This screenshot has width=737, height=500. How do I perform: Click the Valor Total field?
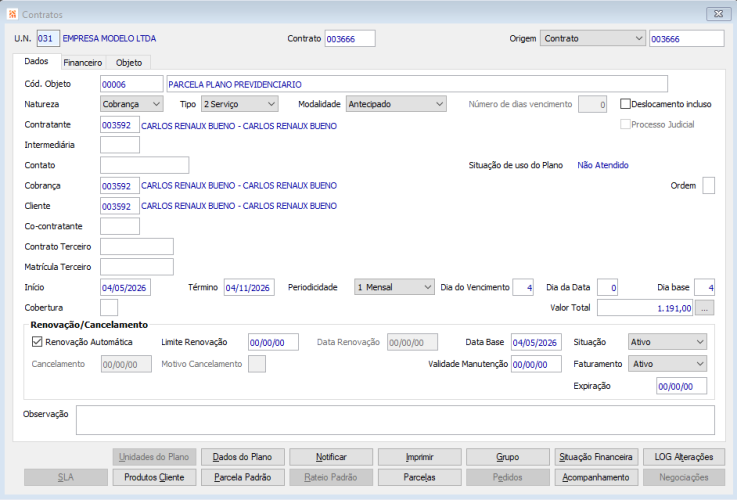[x=645, y=308]
